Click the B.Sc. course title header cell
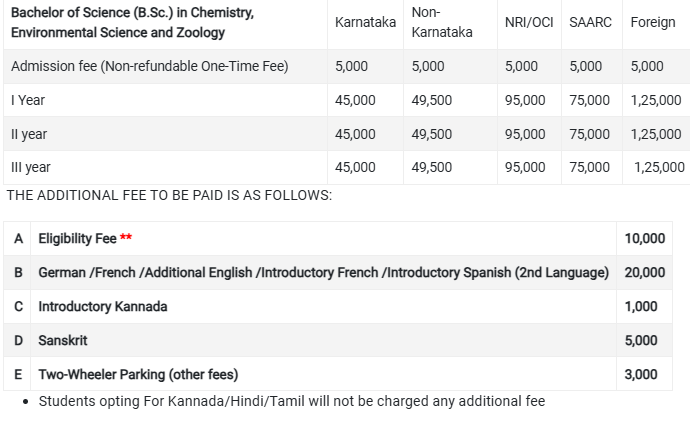 click(x=132, y=23)
